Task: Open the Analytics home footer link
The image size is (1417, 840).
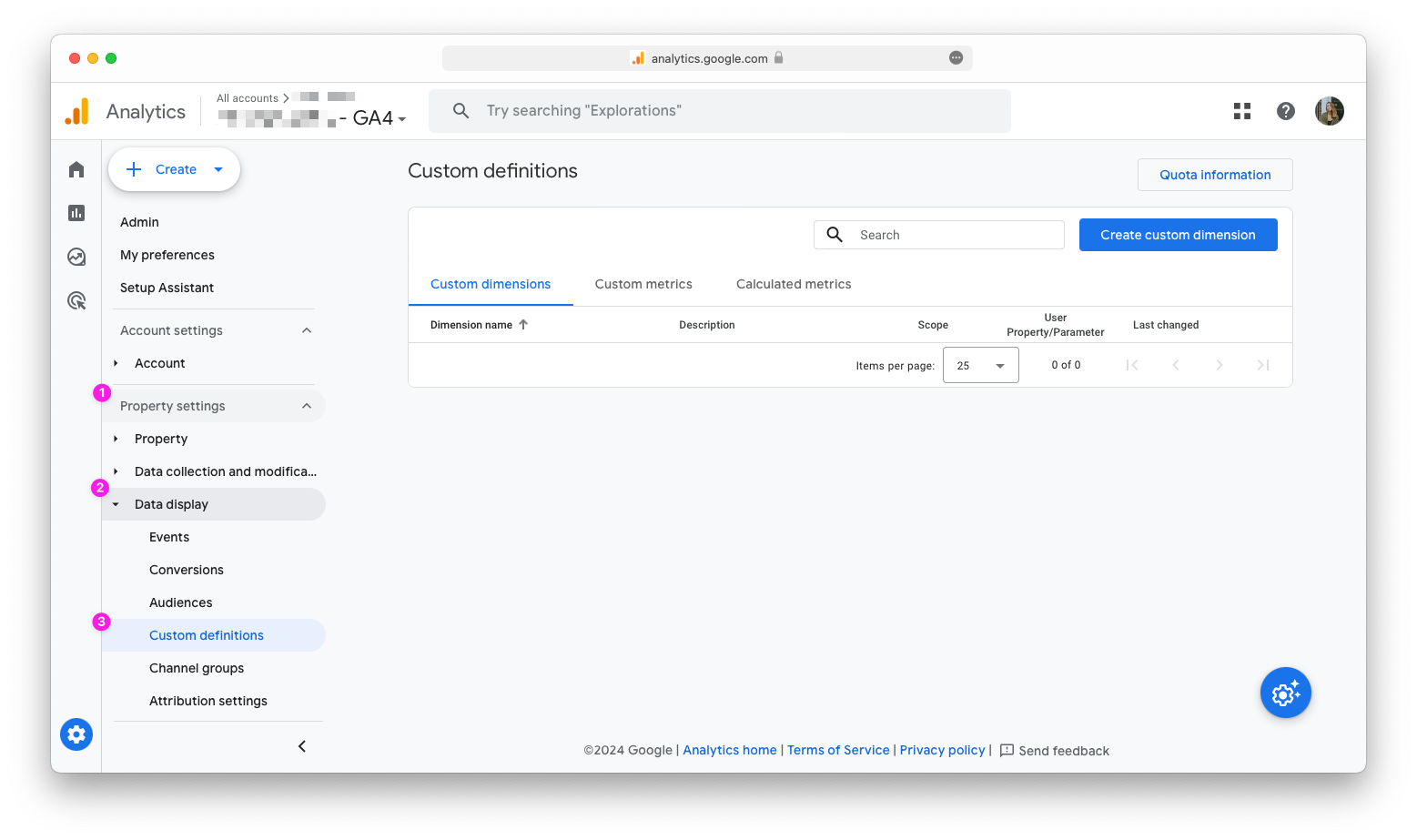Action: coord(730,750)
